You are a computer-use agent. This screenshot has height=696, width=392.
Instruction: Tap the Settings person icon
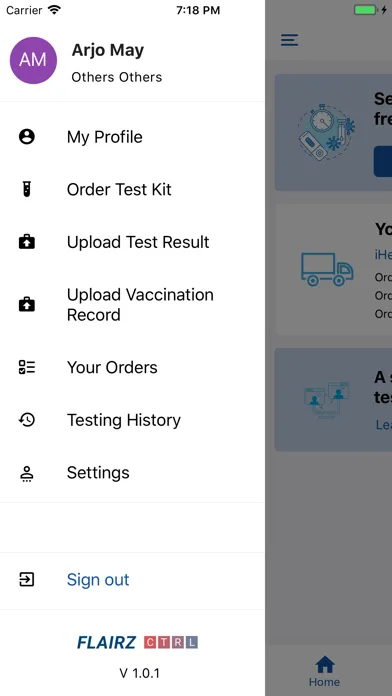pos(27,473)
